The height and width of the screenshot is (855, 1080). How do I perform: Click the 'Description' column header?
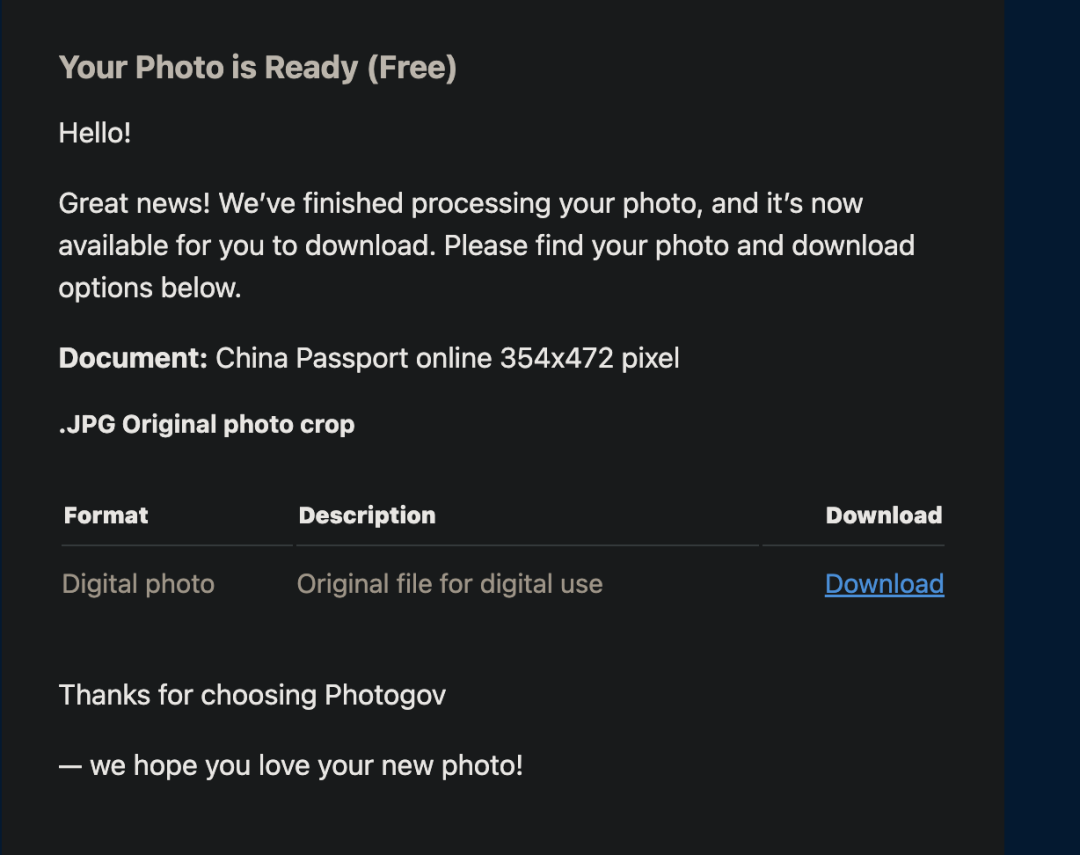tap(367, 515)
